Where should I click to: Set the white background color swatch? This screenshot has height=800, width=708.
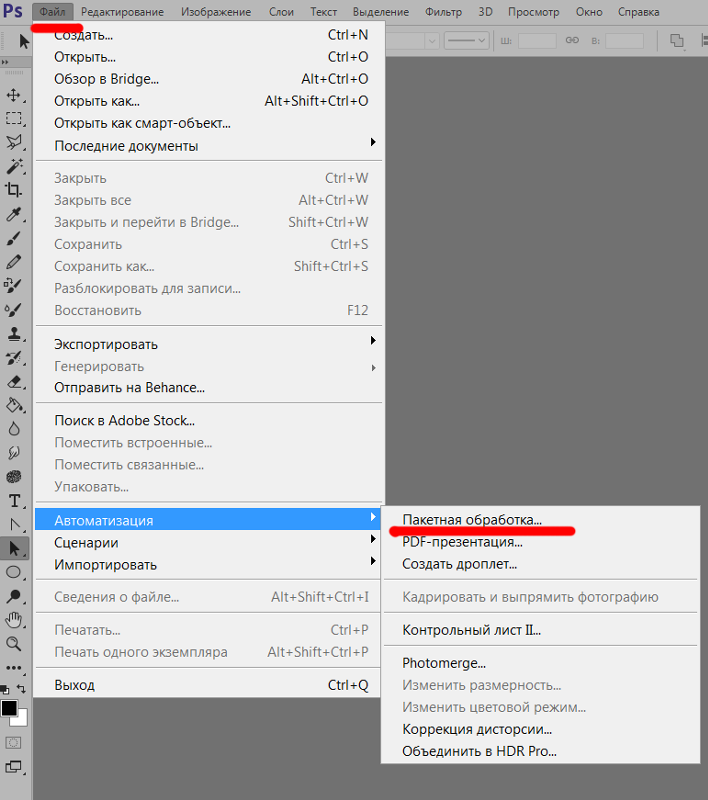[22, 720]
